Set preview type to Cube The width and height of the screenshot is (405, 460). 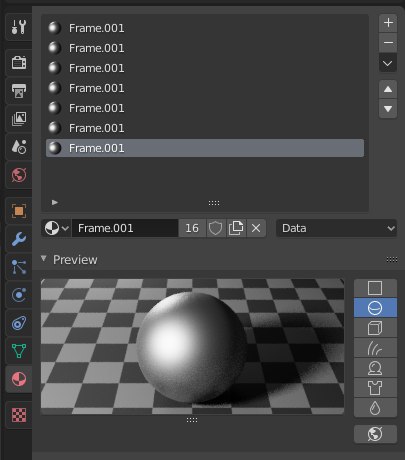click(x=375, y=328)
